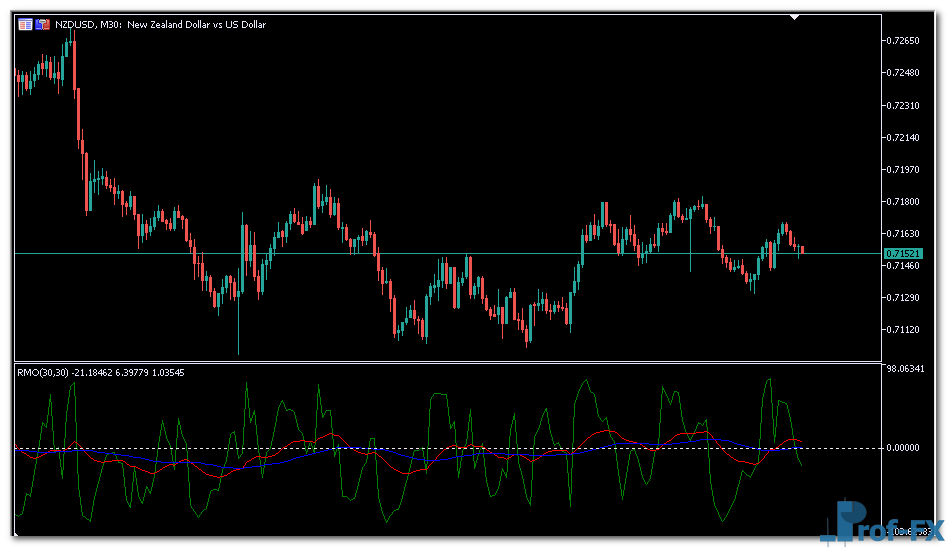Click the 0.72480 price scale label
This screenshot has height=547, width=947.
[905, 73]
